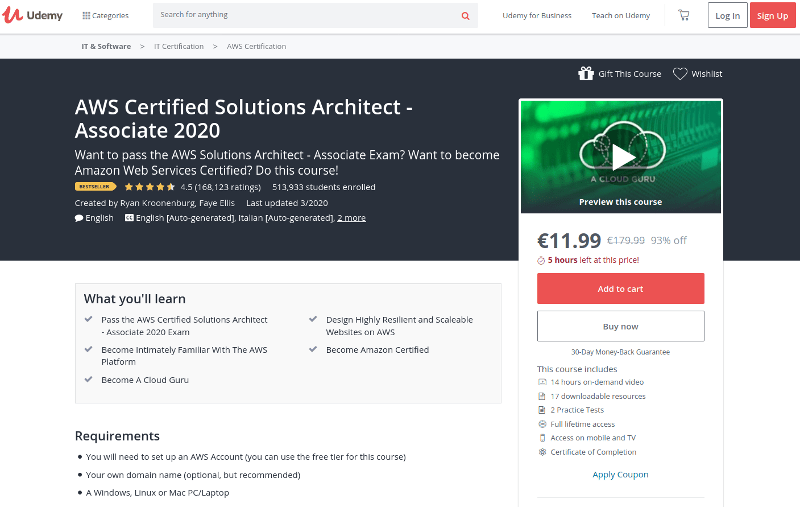Click the Bestseller badge
Image resolution: width=800 pixels, height=507 pixels.
click(95, 187)
